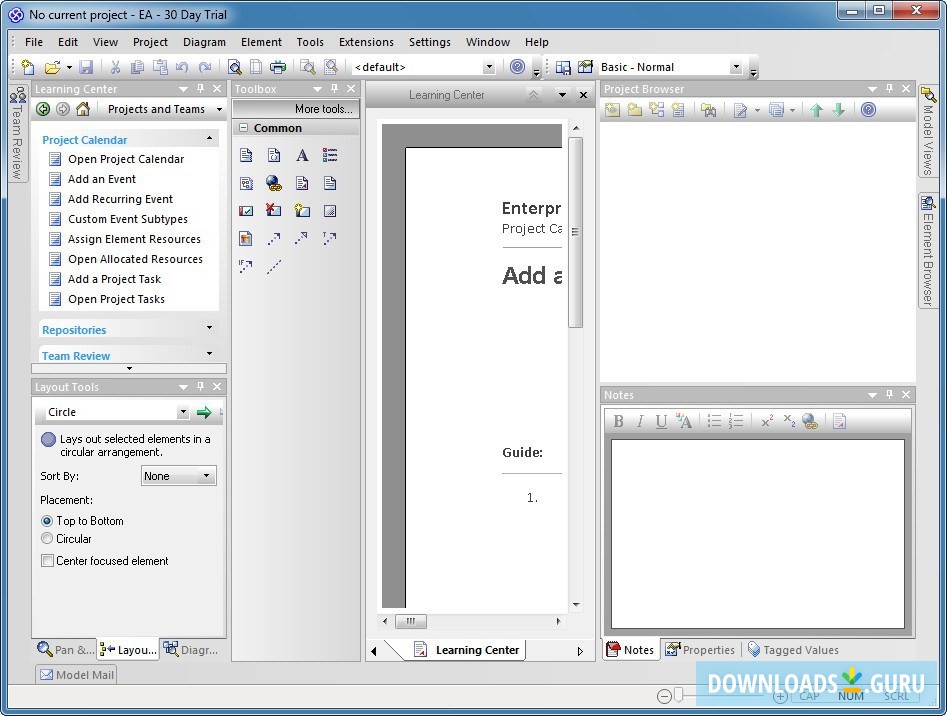Viewport: 947px width, 716px height.
Task: Open the Basic - Normal style dropdown
Action: pyautogui.click(x=736, y=67)
